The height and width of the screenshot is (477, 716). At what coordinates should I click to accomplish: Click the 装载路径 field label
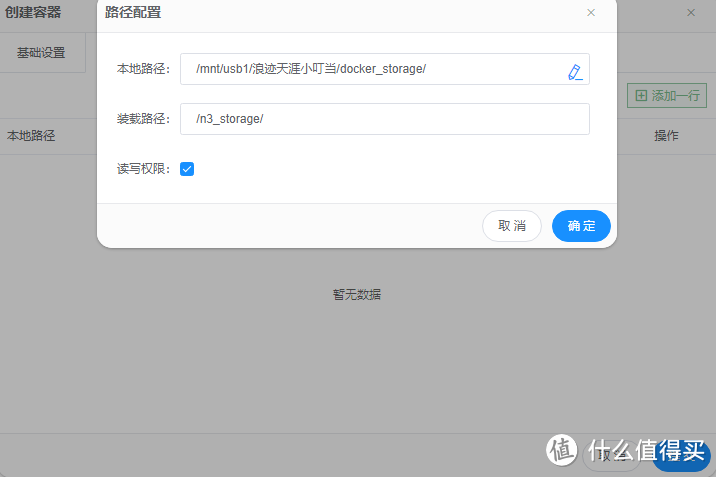click(x=144, y=119)
